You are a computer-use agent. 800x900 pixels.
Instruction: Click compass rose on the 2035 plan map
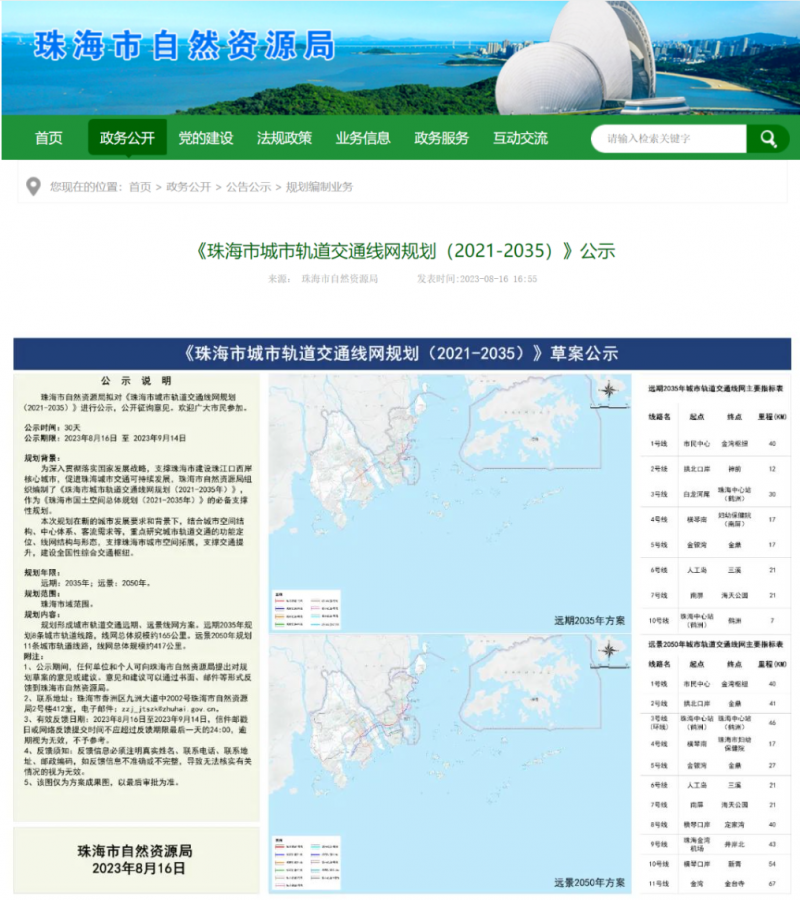608,392
